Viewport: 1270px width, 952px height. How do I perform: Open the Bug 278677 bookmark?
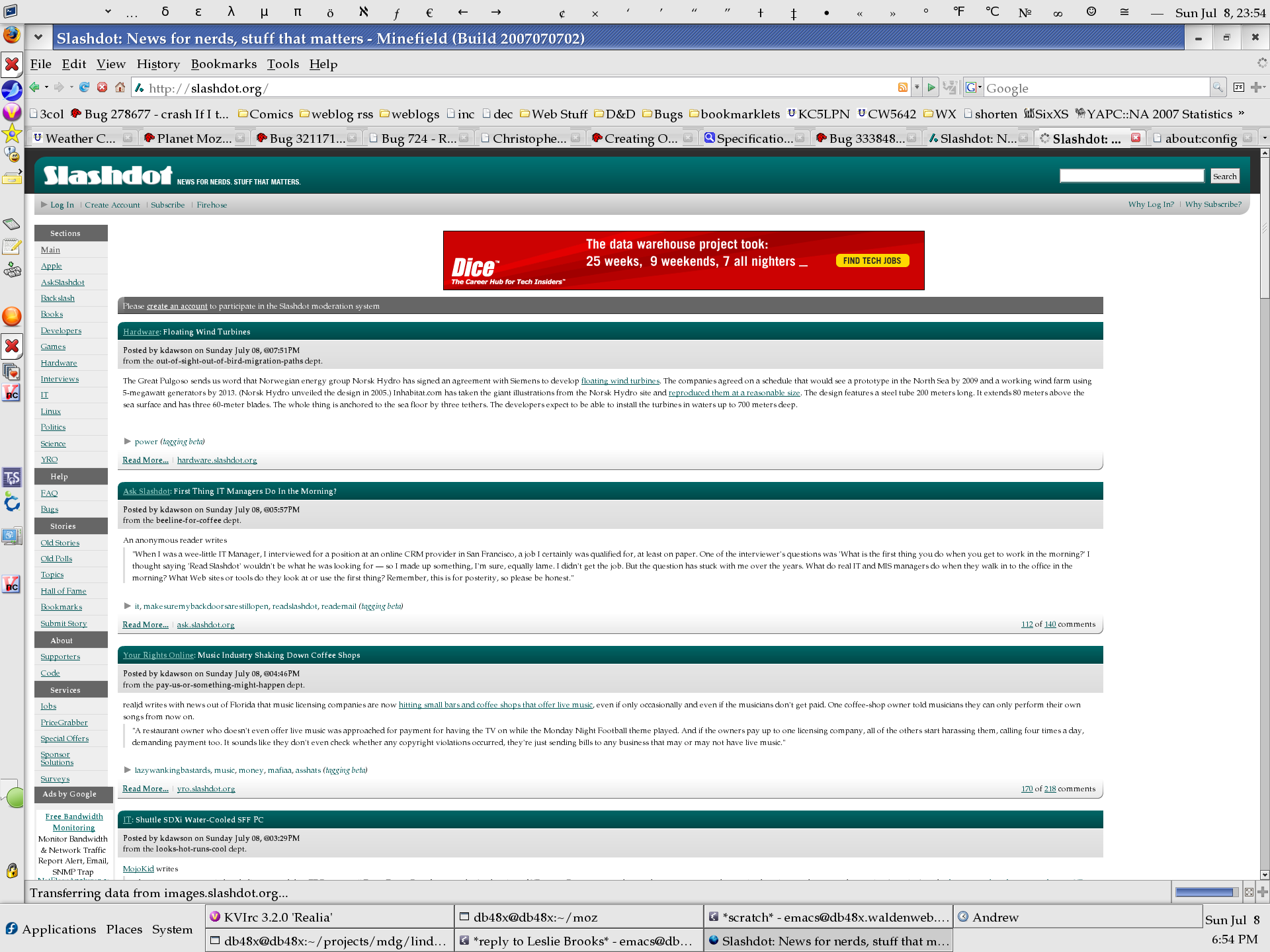click(149, 114)
